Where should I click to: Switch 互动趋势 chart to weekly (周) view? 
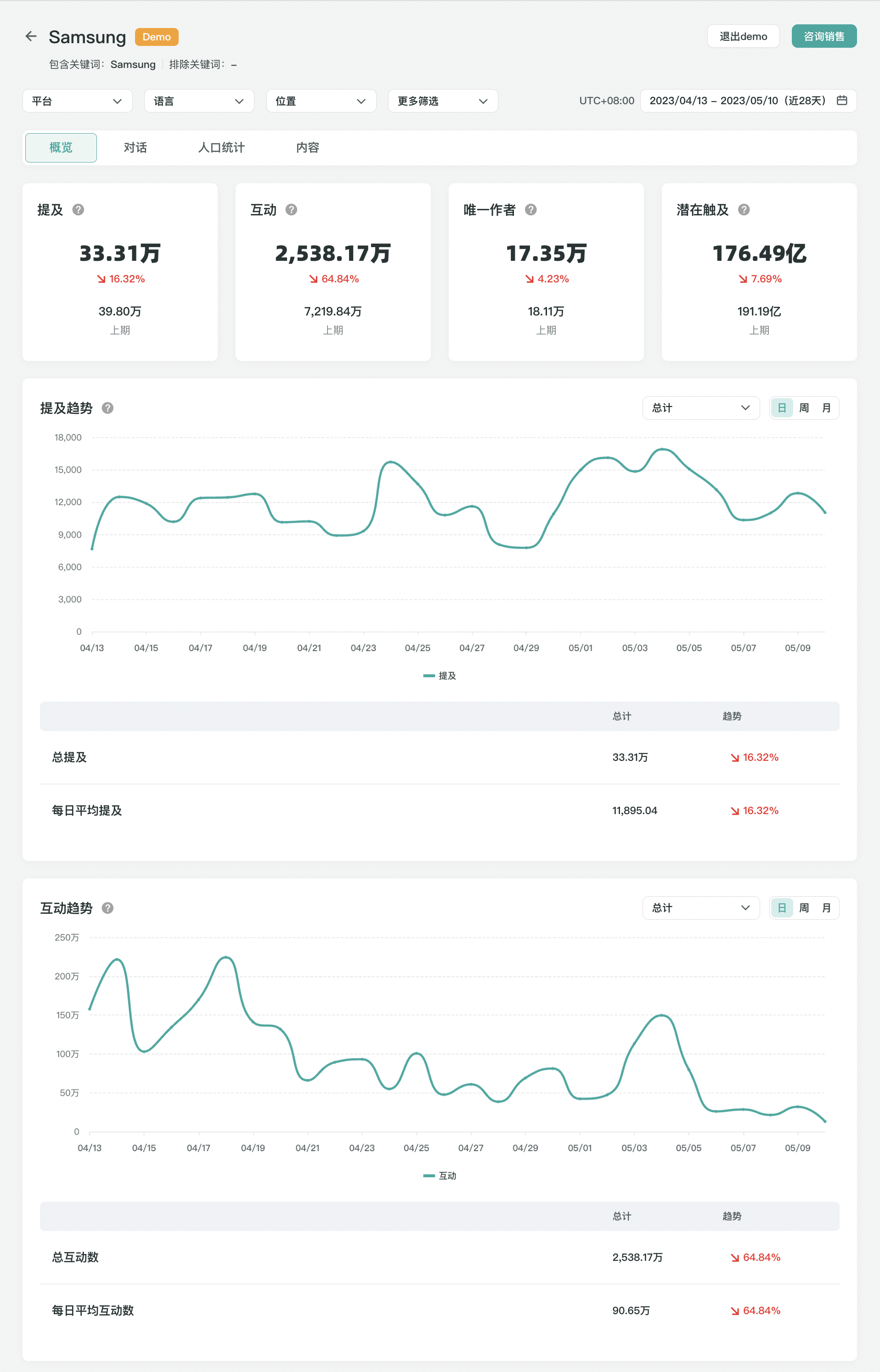tap(804, 908)
